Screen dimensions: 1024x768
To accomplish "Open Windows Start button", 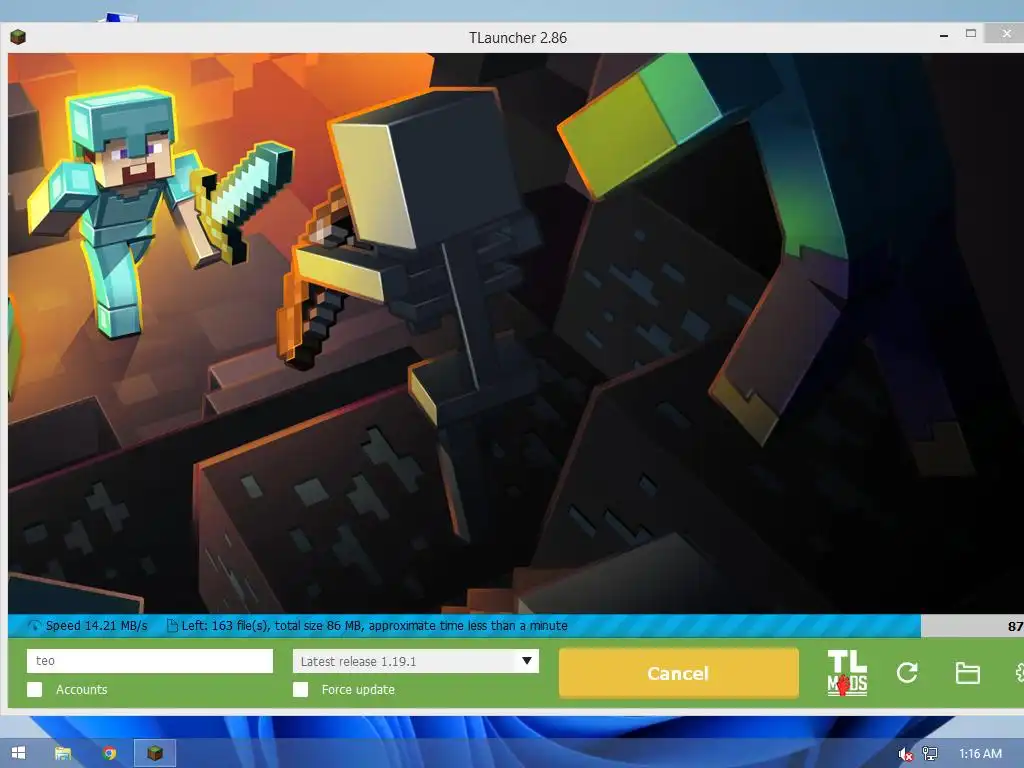I will click(x=18, y=753).
